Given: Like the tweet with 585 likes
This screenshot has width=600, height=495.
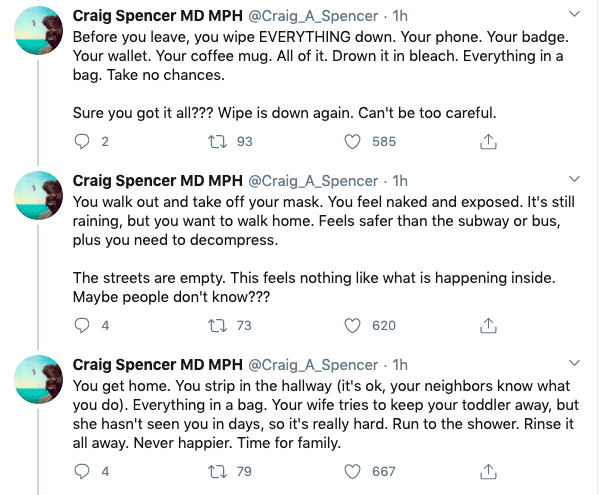Looking at the screenshot, I should point(352,142).
